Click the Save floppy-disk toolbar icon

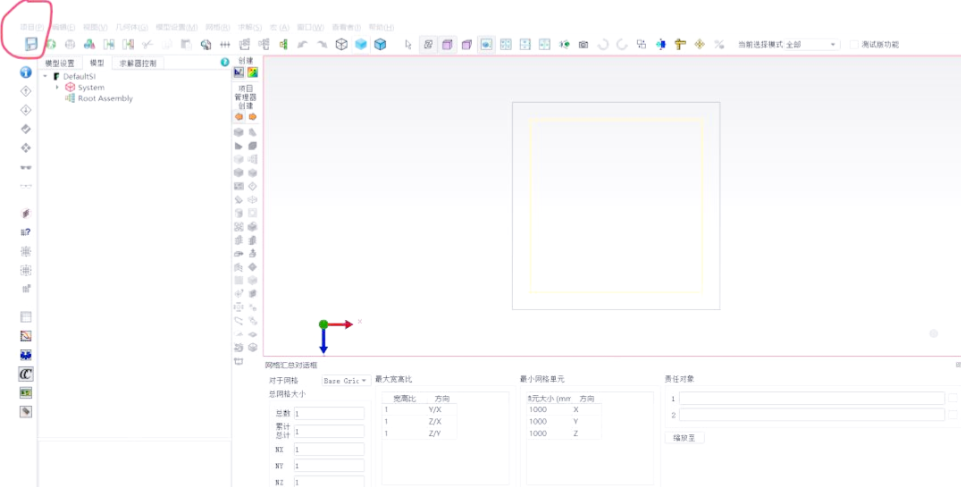pos(31,44)
